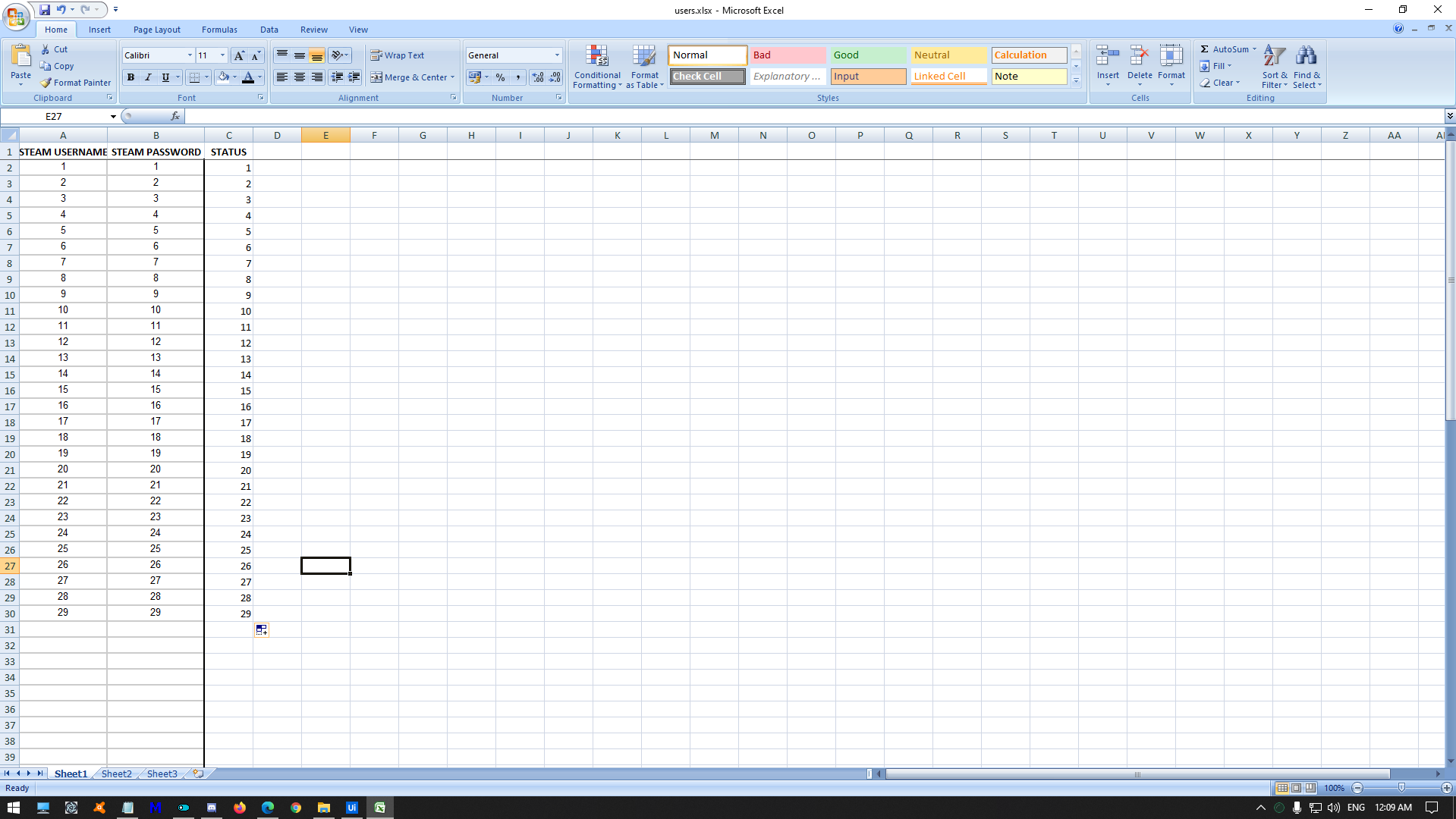Apply the Linked Cell style
The image size is (1456, 819).
pos(948,77)
